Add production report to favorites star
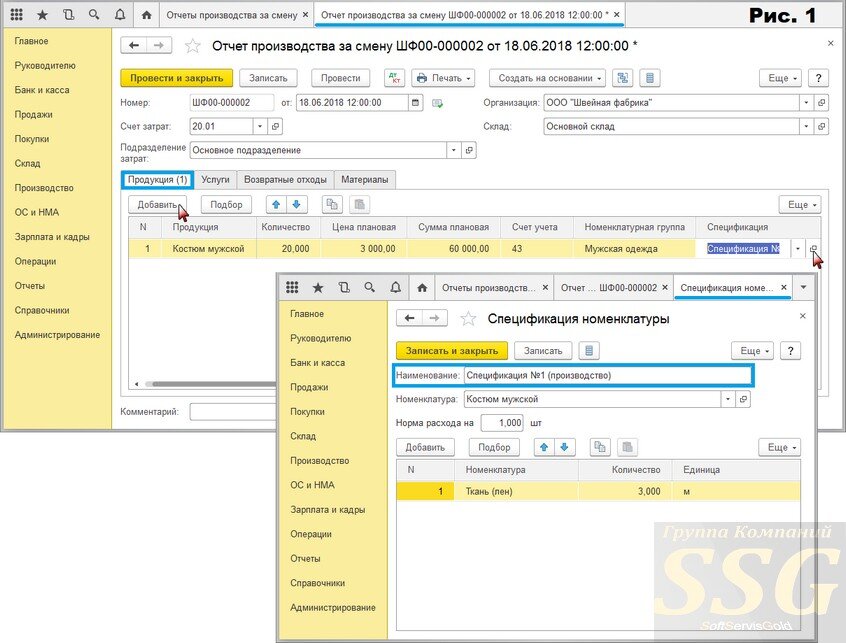Viewport: 846px width, 643px height. point(193,46)
